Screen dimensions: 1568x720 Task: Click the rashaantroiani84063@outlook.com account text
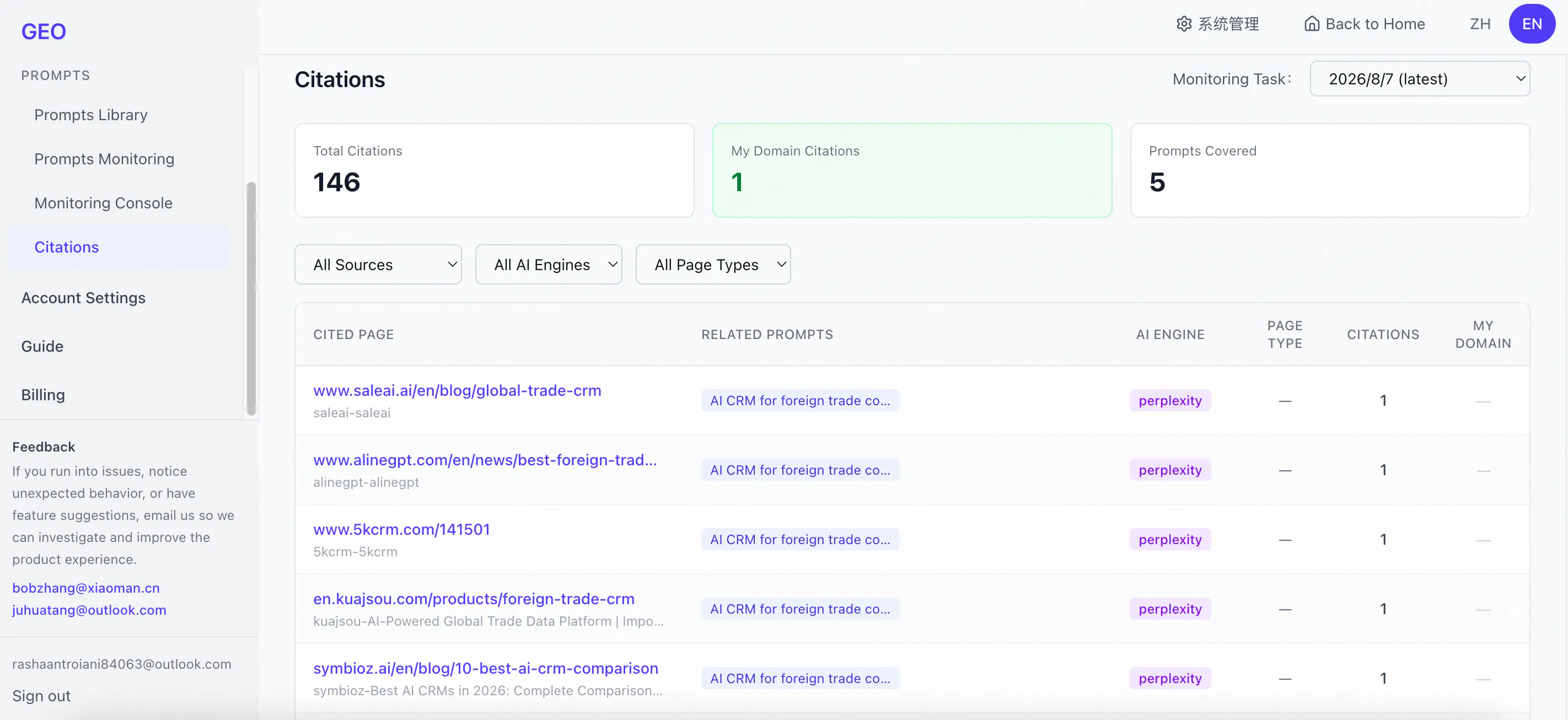(x=122, y=664)
